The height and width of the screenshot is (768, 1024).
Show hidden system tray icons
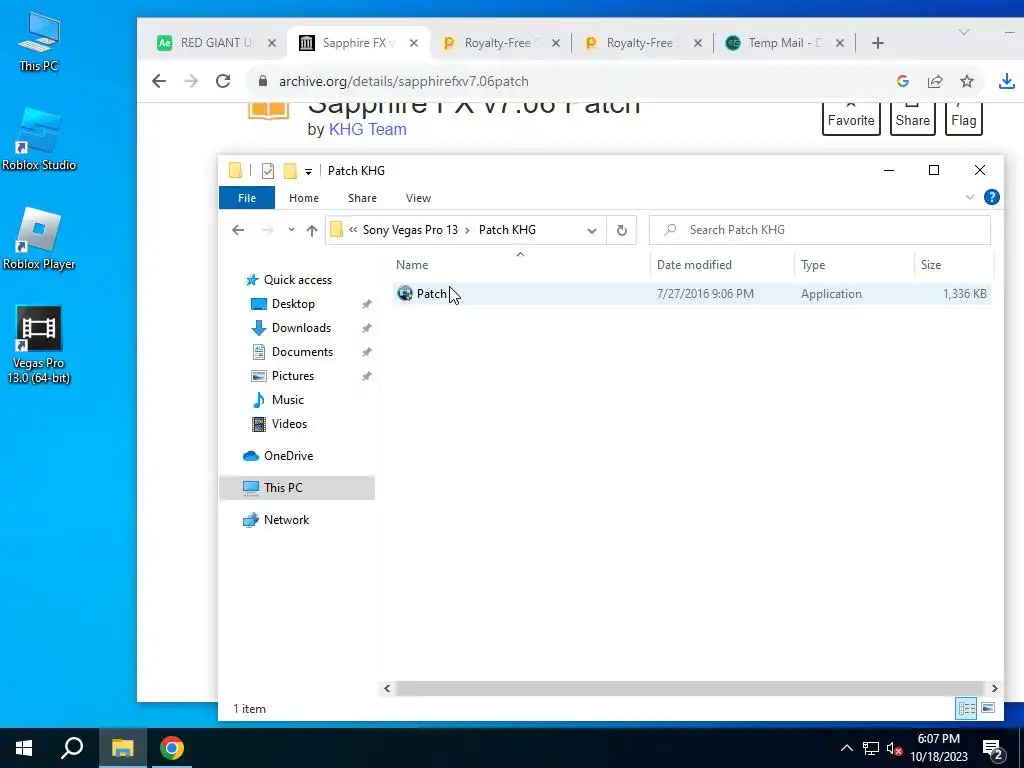tap(846, 748)
